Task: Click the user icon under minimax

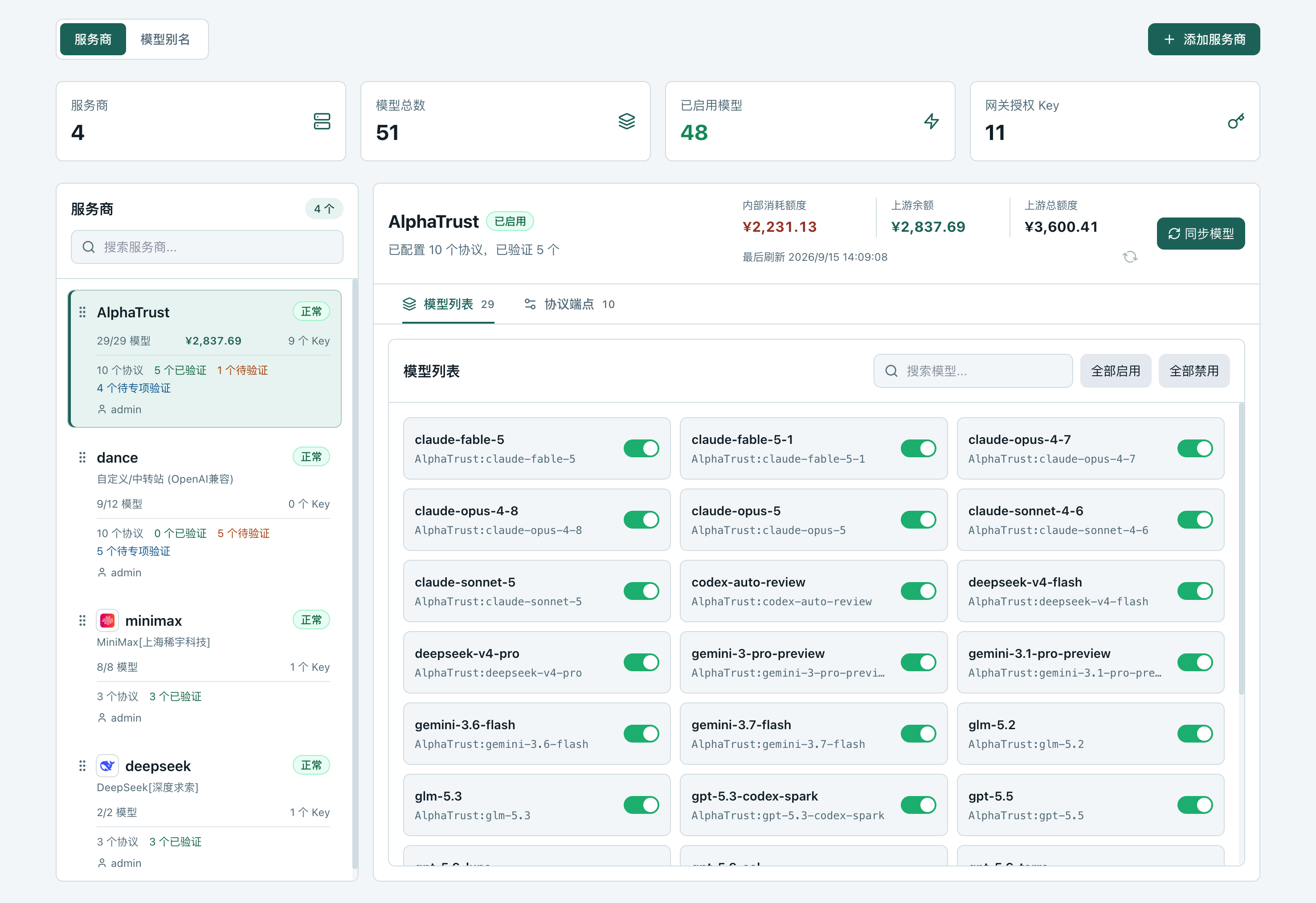Action: coord(102,718)
